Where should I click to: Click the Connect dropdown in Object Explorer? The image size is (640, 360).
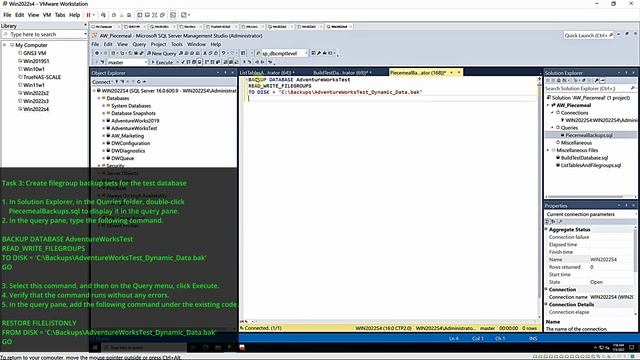coord(102,82)
